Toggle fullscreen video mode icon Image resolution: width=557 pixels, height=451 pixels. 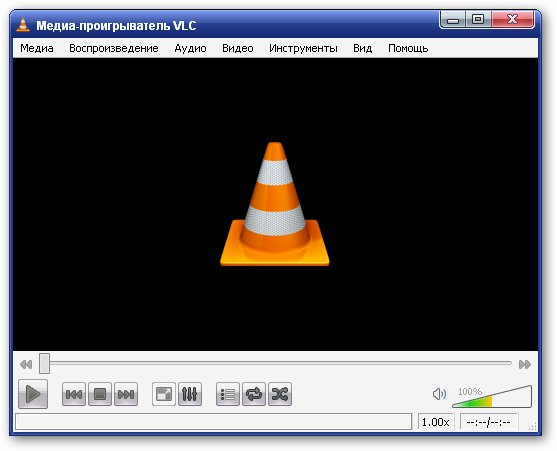coord(164,394)
